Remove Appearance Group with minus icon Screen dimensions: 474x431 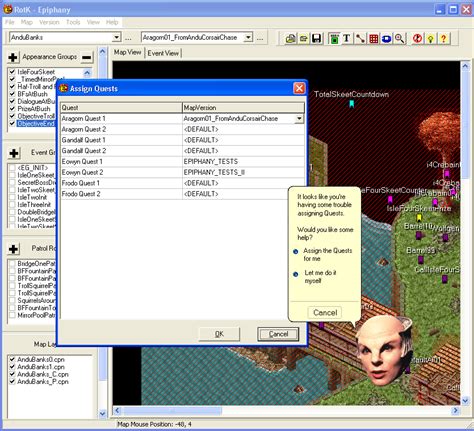click(87, 57)
